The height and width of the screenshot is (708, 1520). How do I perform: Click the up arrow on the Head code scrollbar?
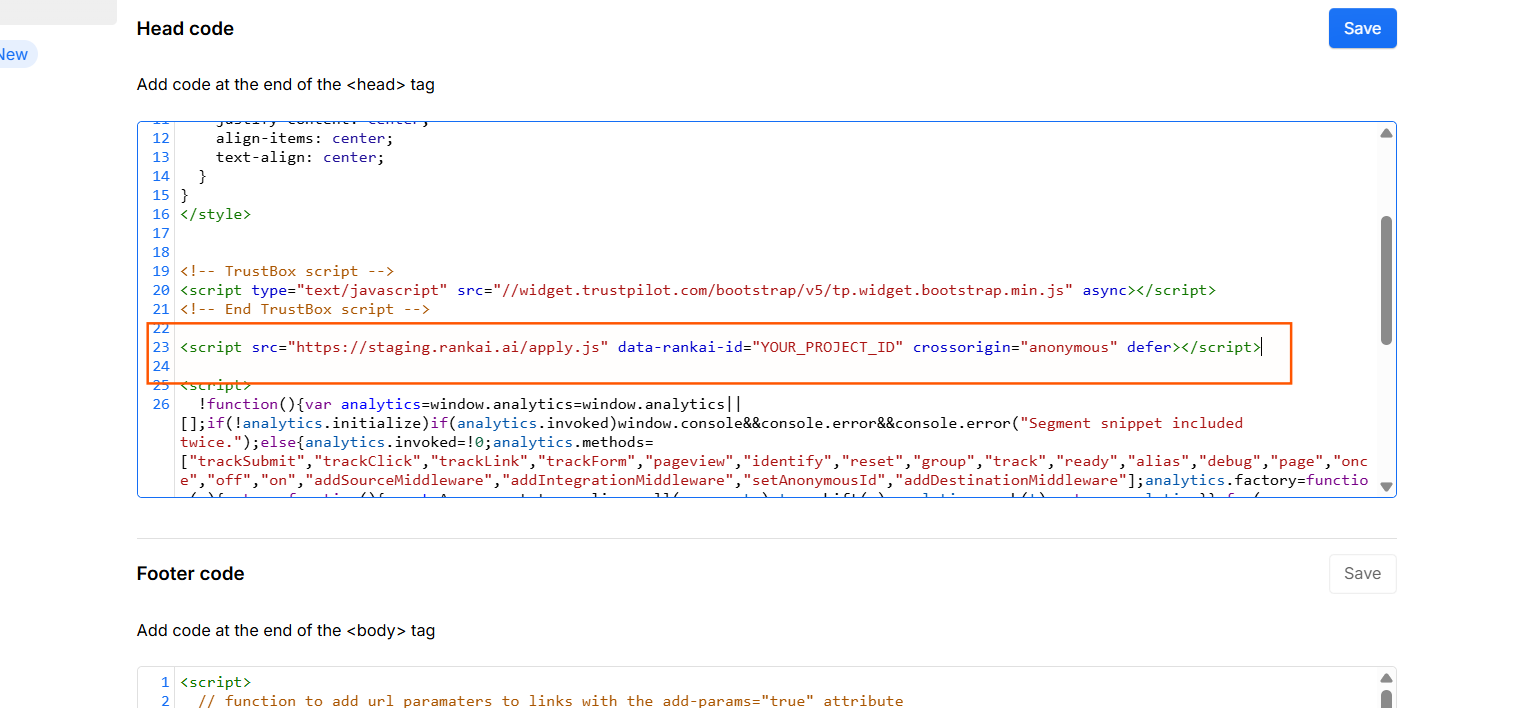1387,132
